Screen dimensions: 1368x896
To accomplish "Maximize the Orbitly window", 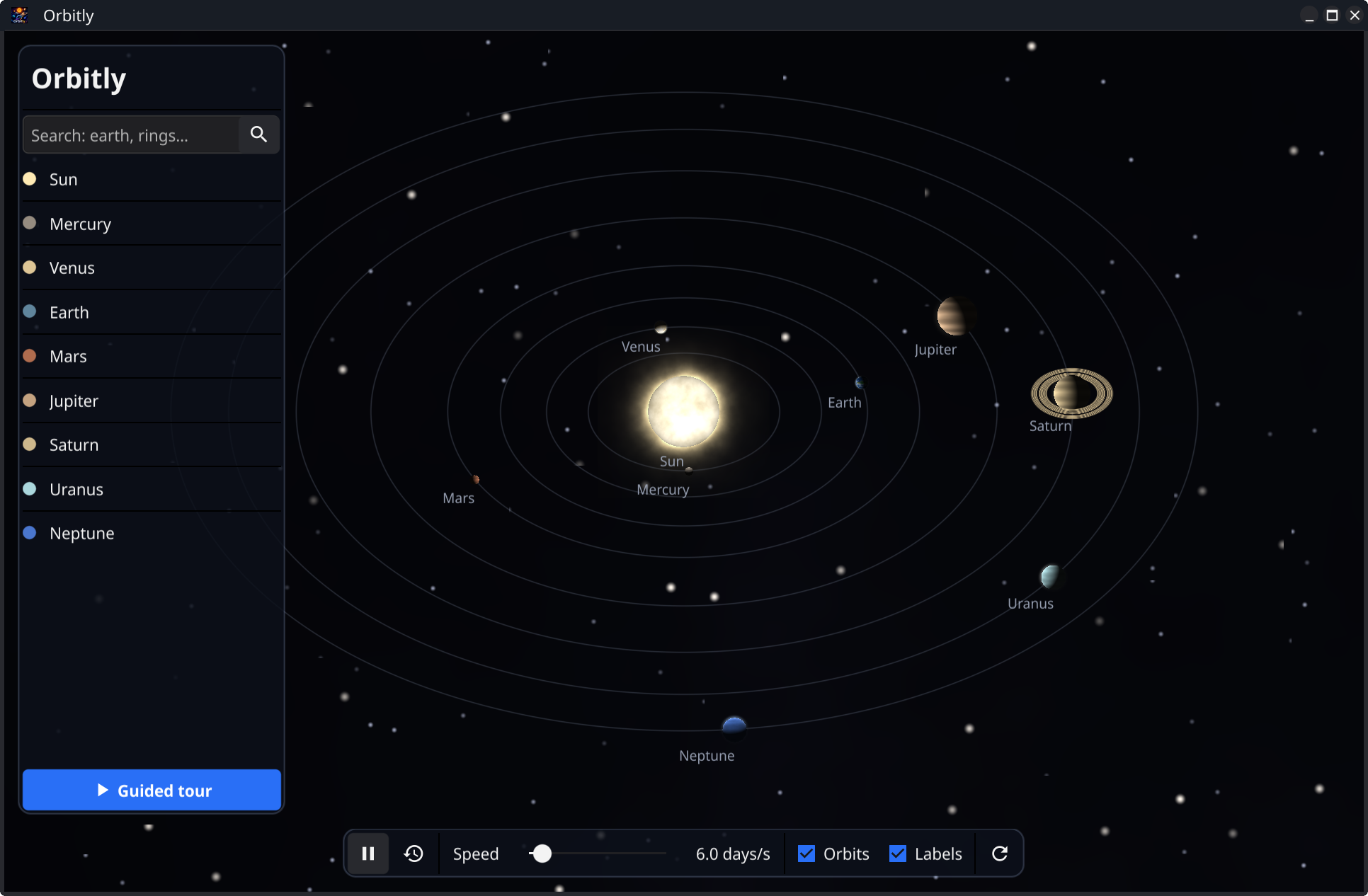I will [1332, 15].
